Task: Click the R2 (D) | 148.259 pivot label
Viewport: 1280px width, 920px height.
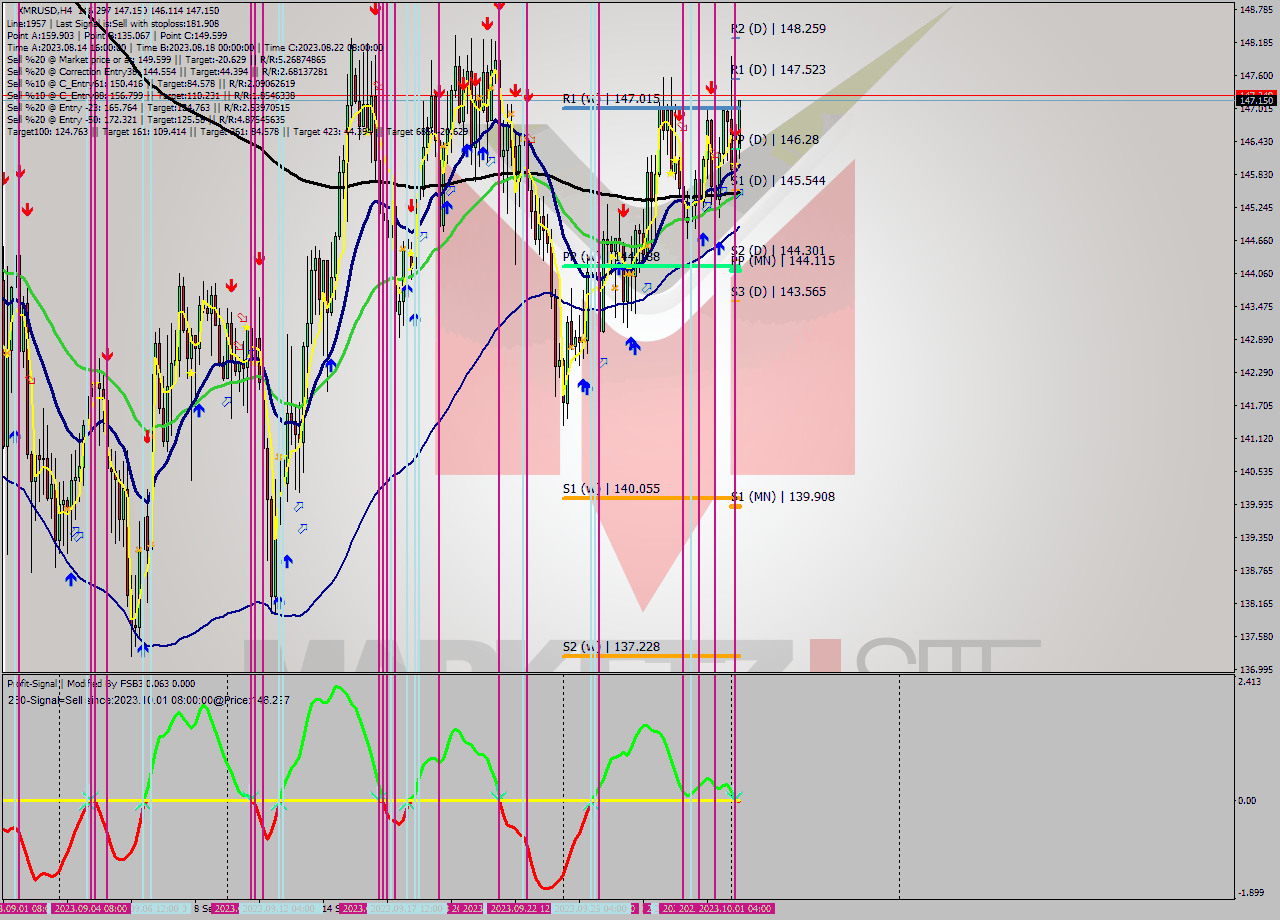Action: pos(778,29)
